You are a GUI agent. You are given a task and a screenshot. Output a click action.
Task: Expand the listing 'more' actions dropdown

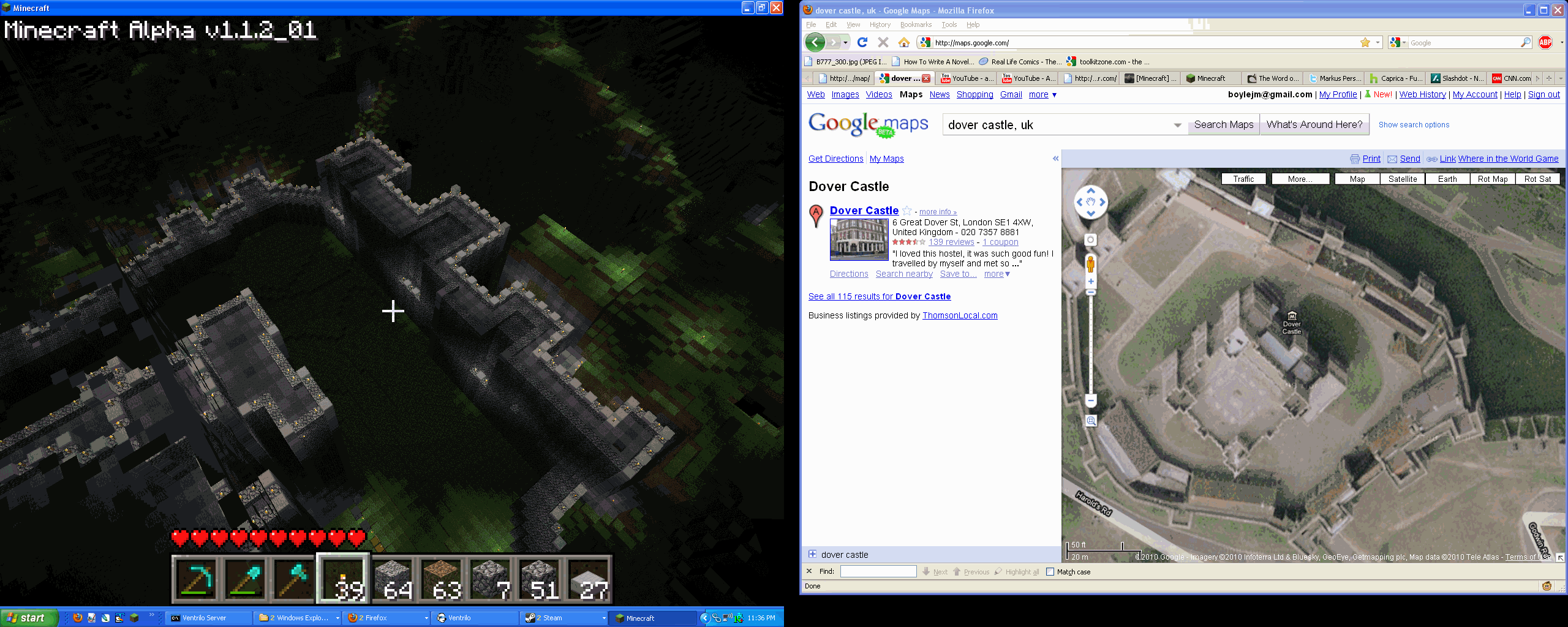[997, 274]
